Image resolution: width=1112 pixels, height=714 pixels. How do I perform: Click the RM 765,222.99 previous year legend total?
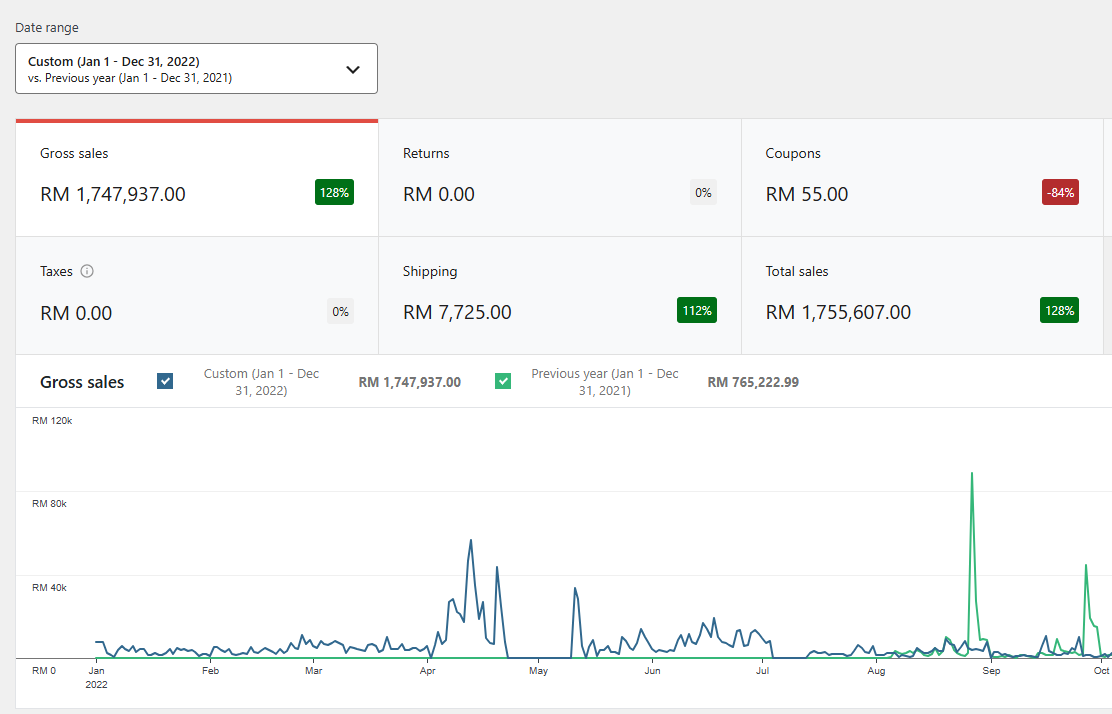pyautogui.click(x=753, y=382)
